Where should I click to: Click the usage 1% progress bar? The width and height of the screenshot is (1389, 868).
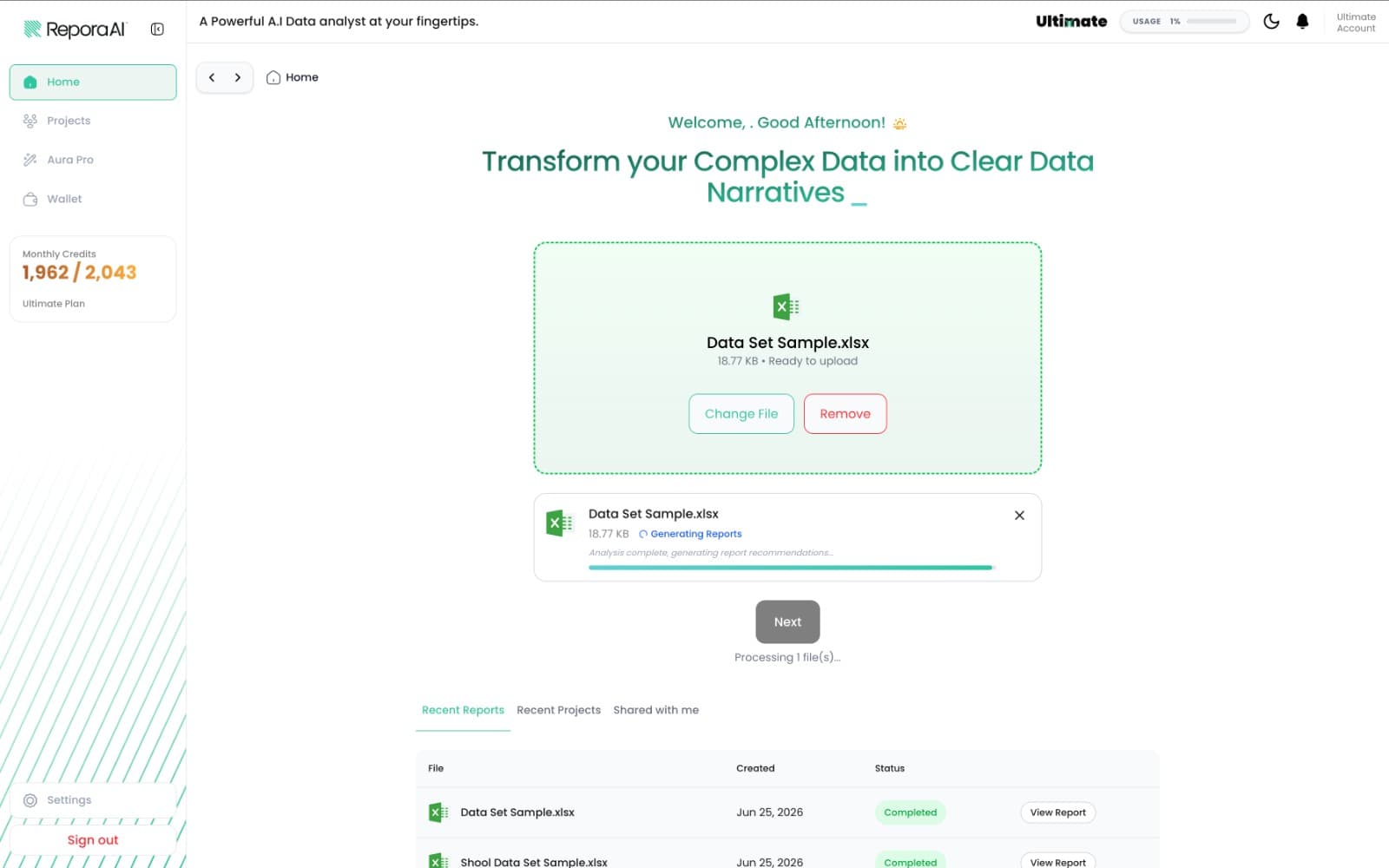click(x=1184, y=22)
